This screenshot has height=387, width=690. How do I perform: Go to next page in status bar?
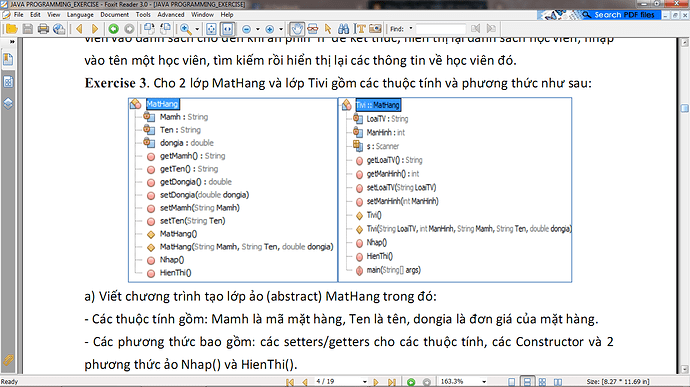376,382
